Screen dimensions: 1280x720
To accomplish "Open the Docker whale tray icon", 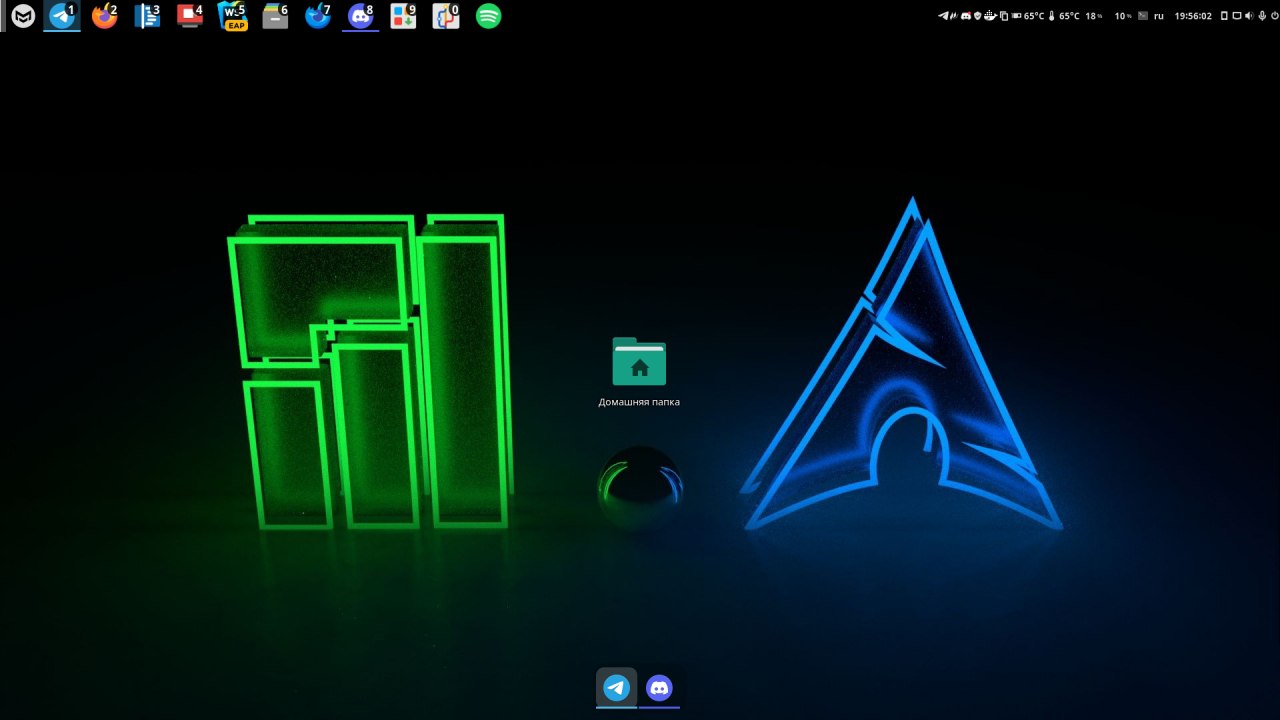I will tap(991, 16).
